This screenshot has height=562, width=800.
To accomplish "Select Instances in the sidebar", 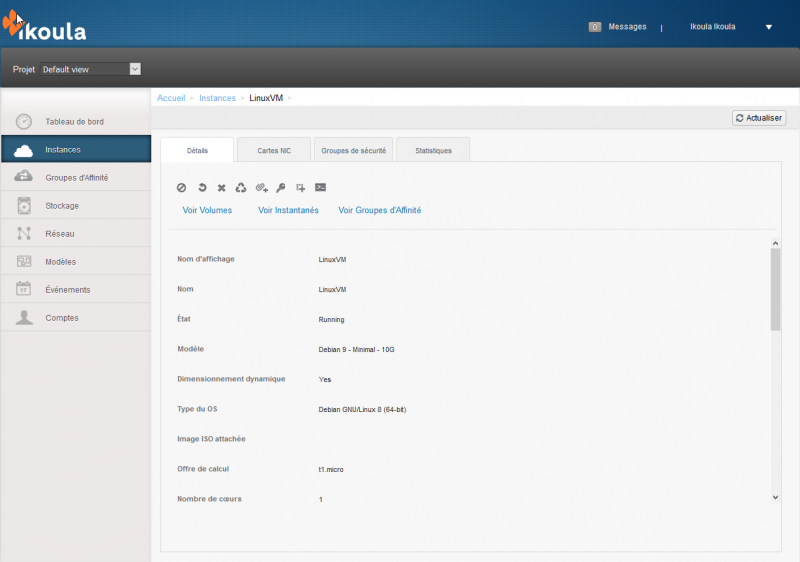I will 76,149.
